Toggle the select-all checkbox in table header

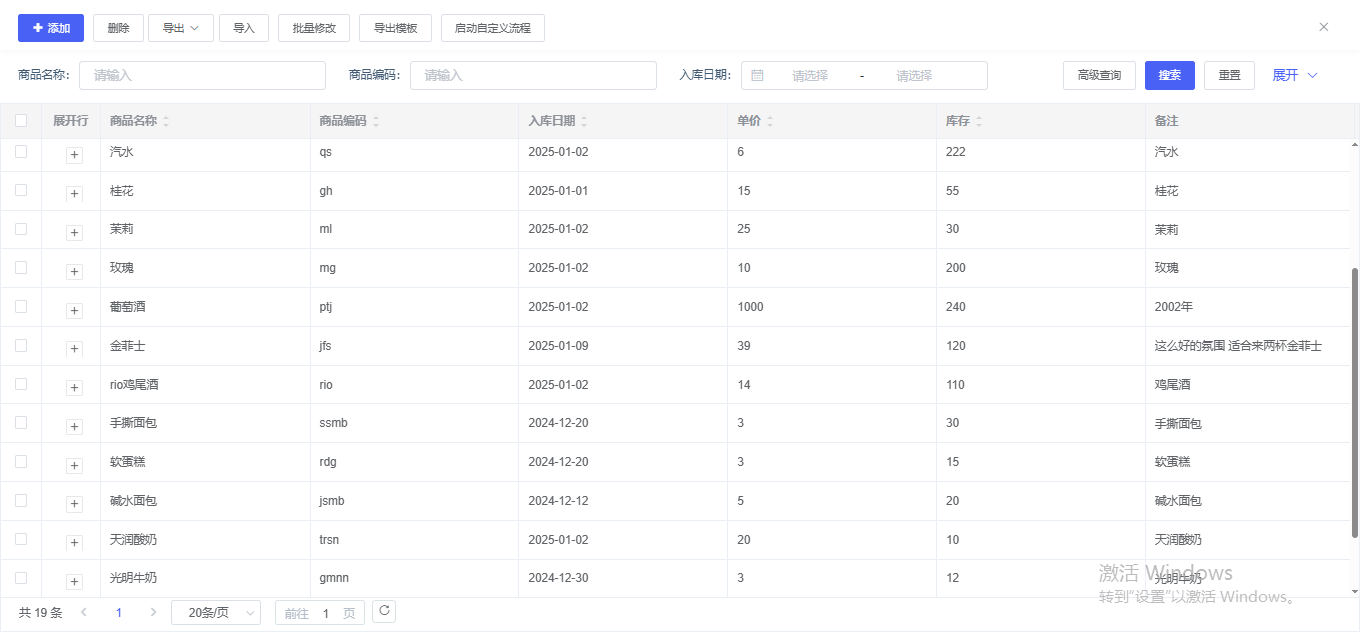pyautogui.click(x=21, y=121)
